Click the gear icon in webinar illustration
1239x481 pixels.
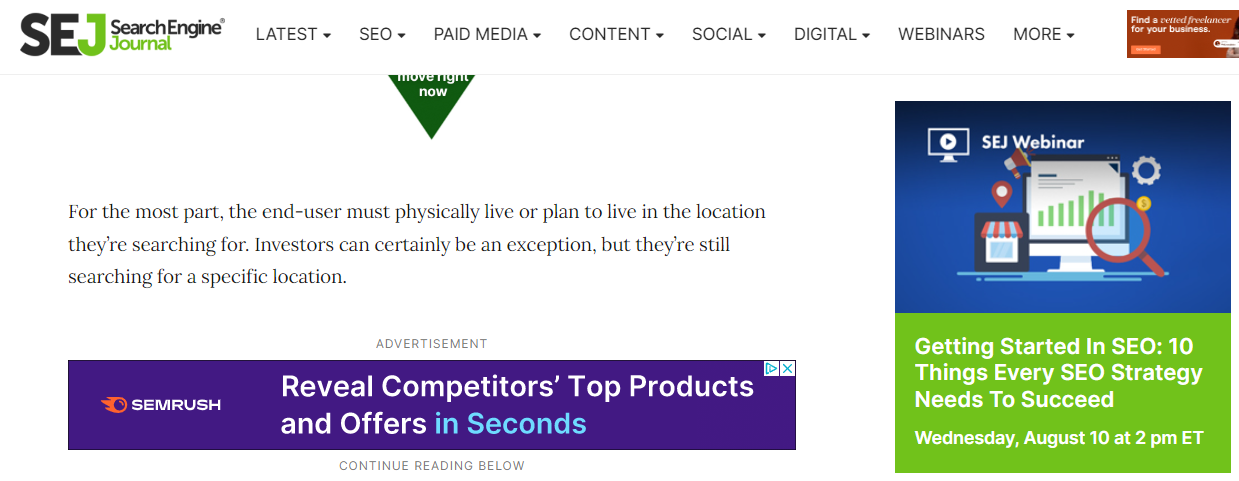pyautogui.click(x=1146, y=168)
